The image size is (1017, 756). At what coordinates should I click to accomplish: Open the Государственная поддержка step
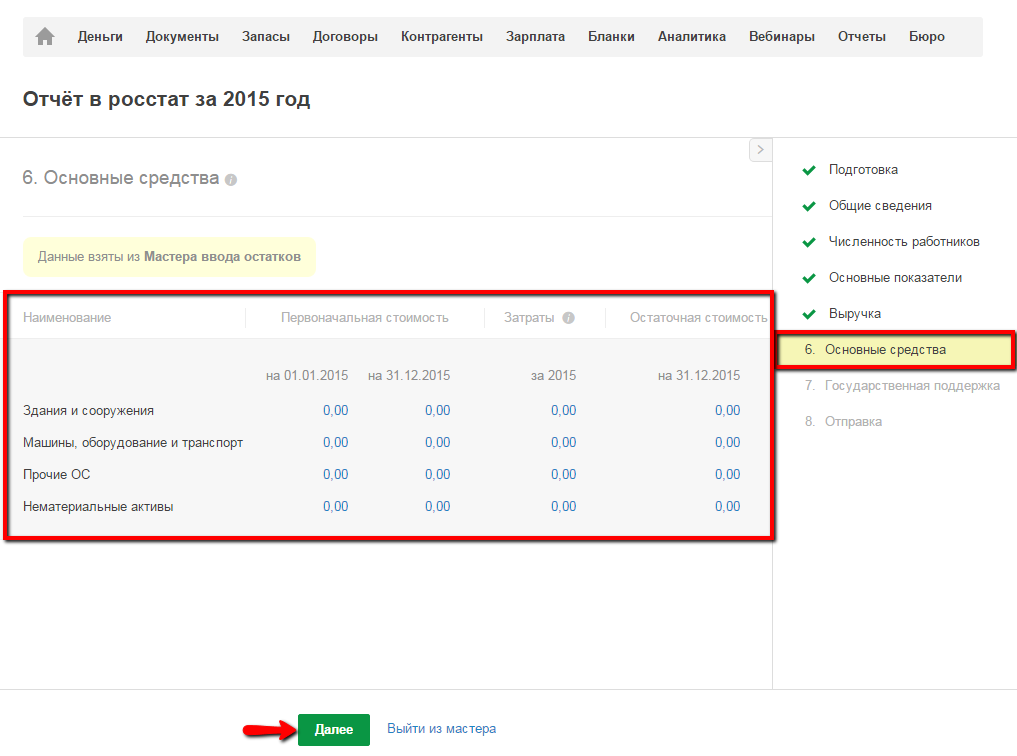[x=911, y=386]
